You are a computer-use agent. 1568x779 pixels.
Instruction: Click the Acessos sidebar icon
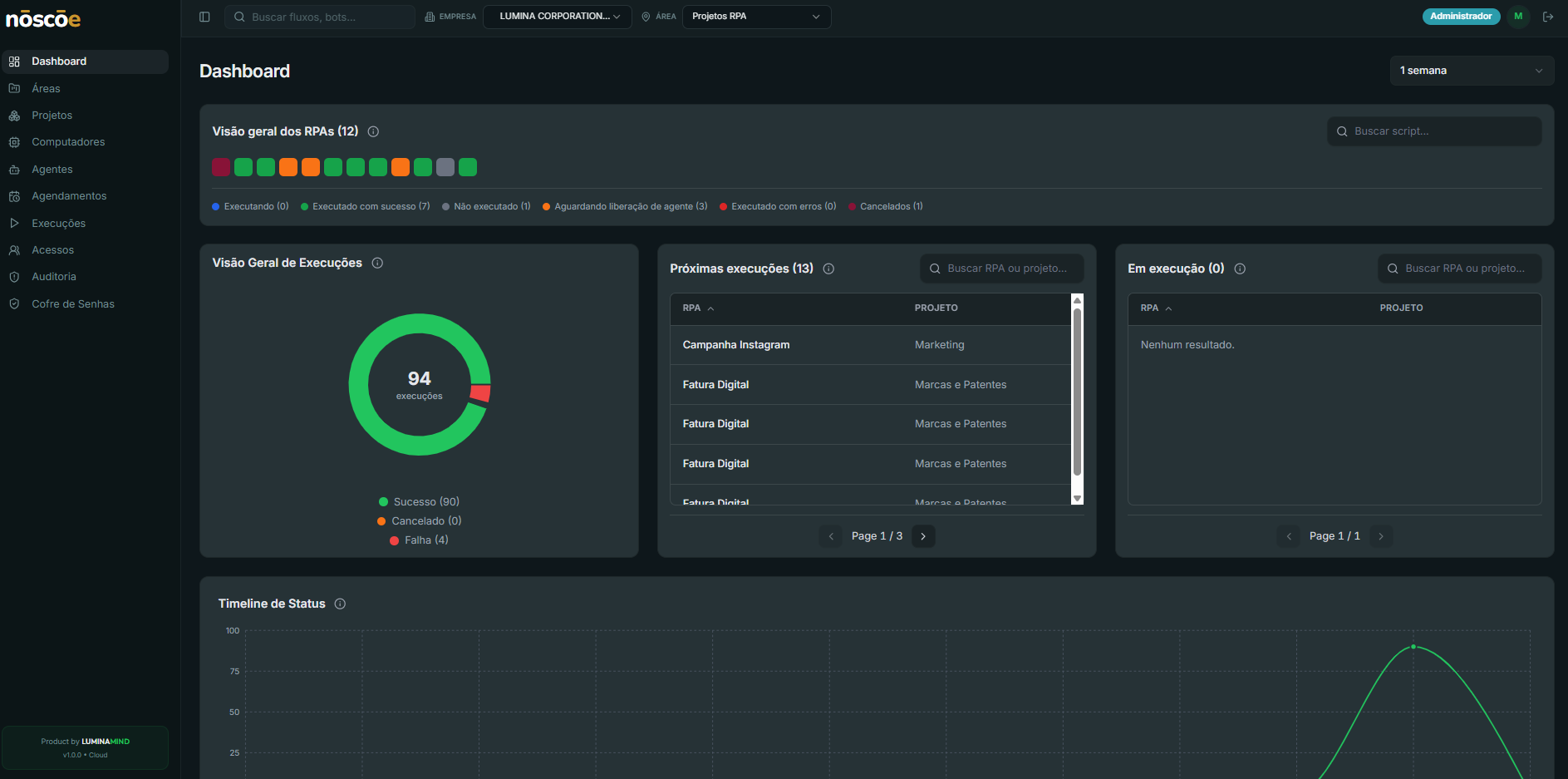pyautogui.click(x=14, y=250)
